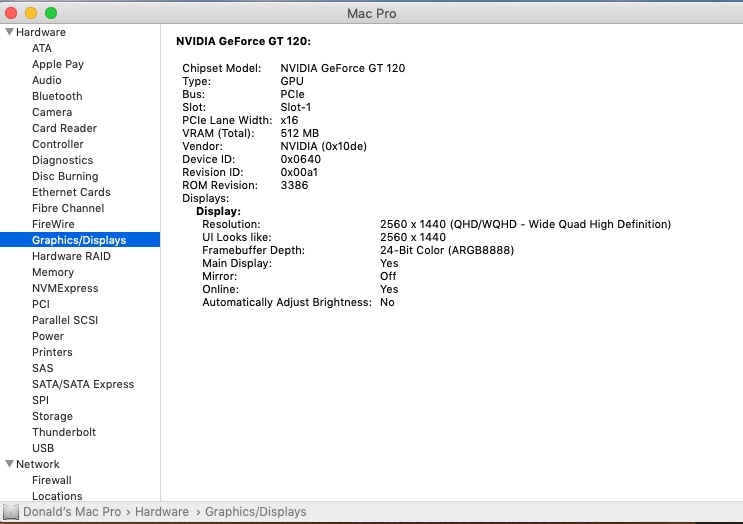Click the PCIe Lane Width value x16
Viewport: 743px width, 524px height.
point(289,120)
